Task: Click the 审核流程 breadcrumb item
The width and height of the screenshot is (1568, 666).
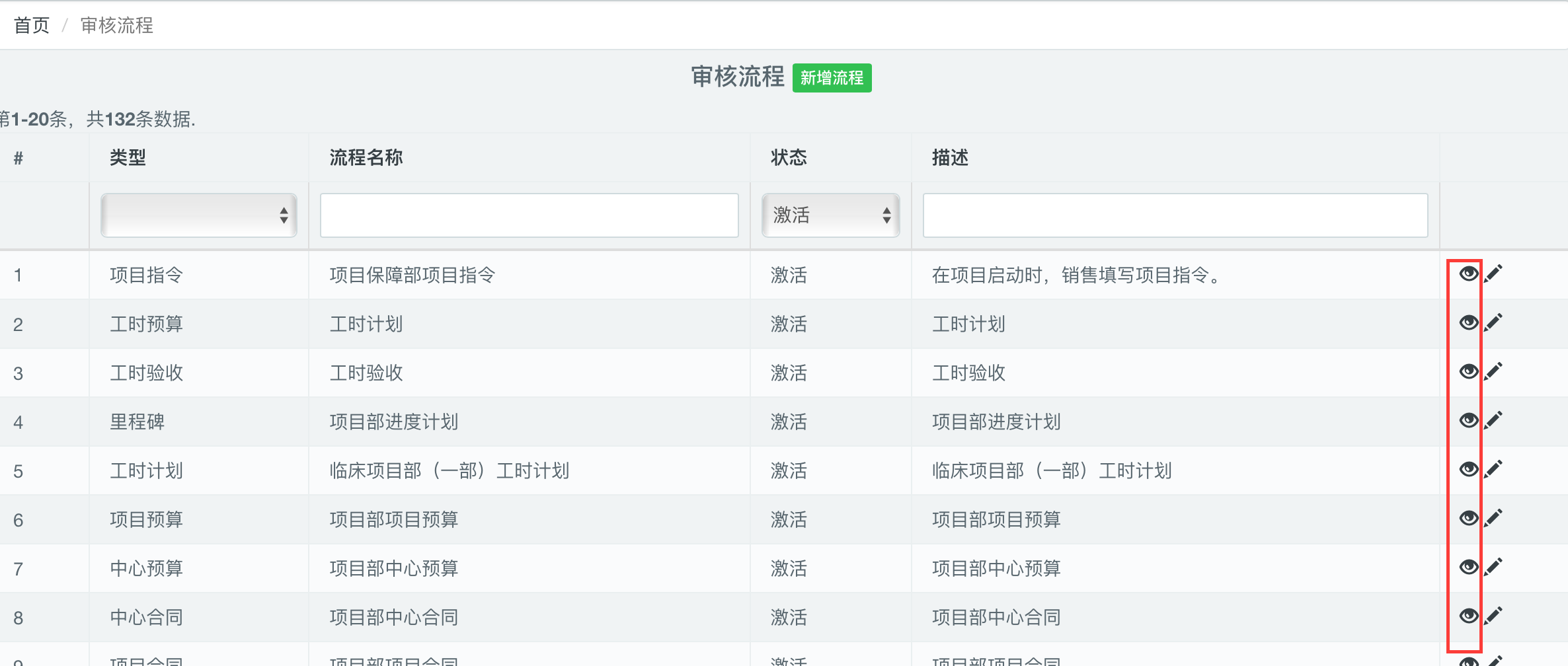Action: tap(117, 25)
